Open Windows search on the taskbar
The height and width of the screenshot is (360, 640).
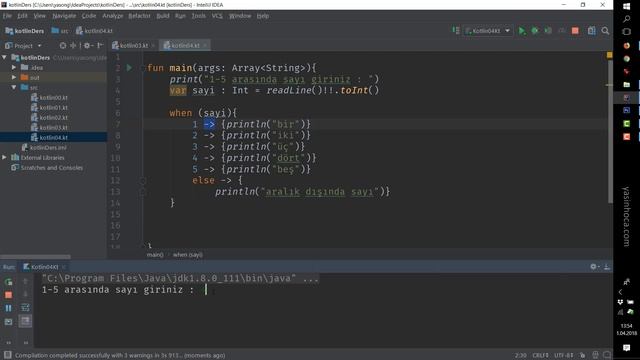pos(627,19)
